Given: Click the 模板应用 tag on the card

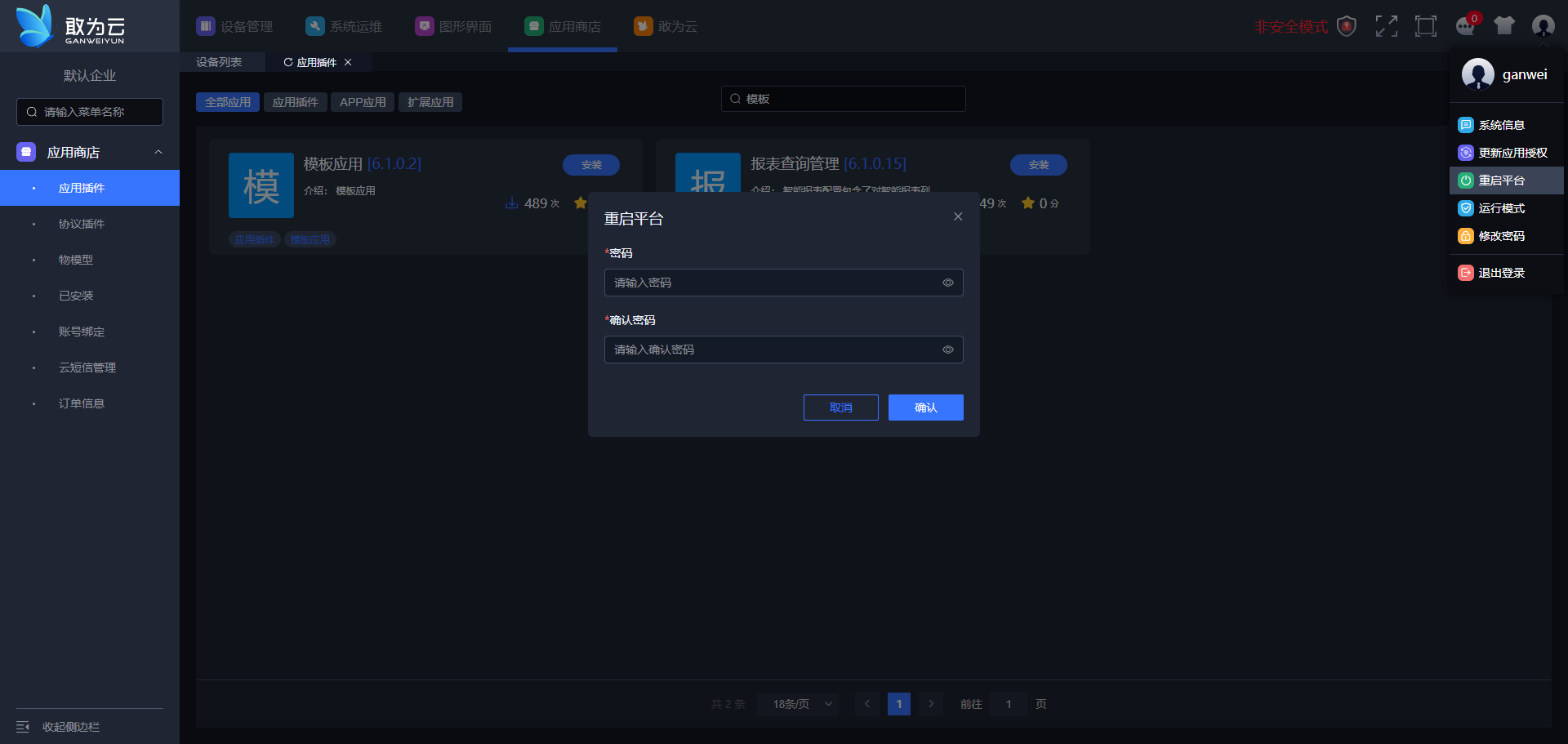Looking at the screenshot, I should [310, 239].
